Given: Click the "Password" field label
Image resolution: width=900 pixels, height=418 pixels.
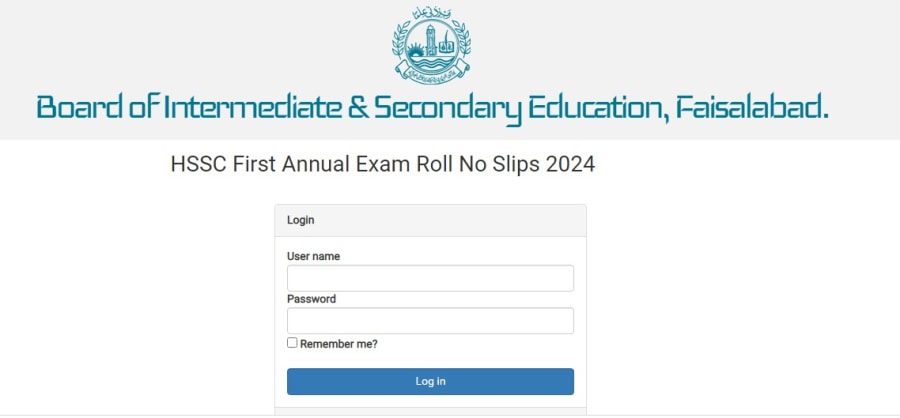Looking at the screenshot, I should [x=312, y=299].
